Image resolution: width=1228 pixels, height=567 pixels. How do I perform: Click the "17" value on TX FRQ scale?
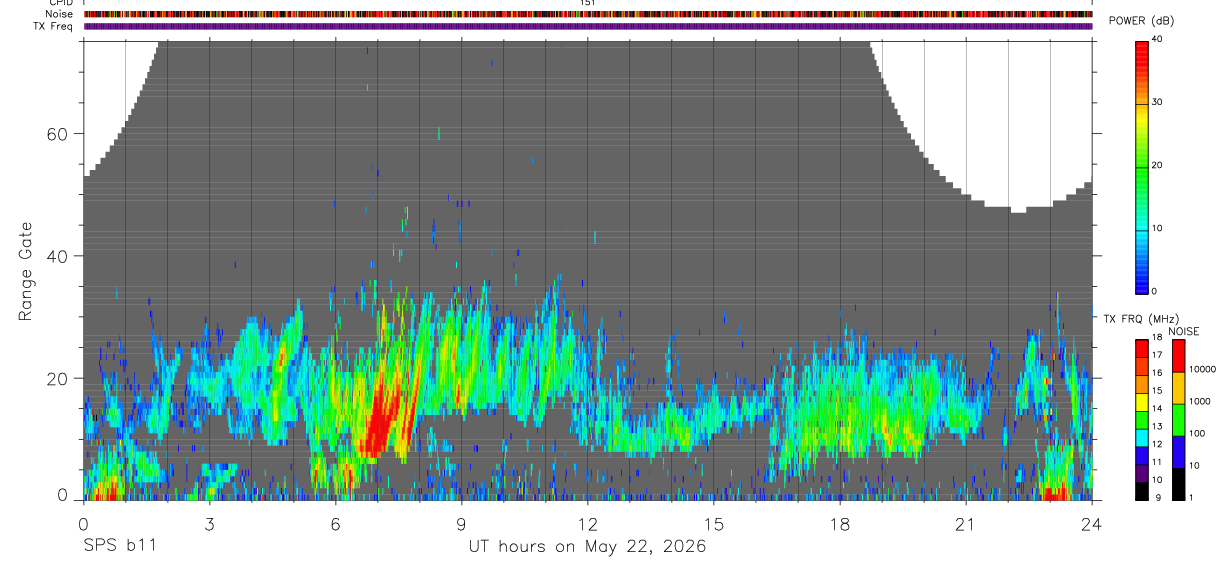pos(1156,355)
